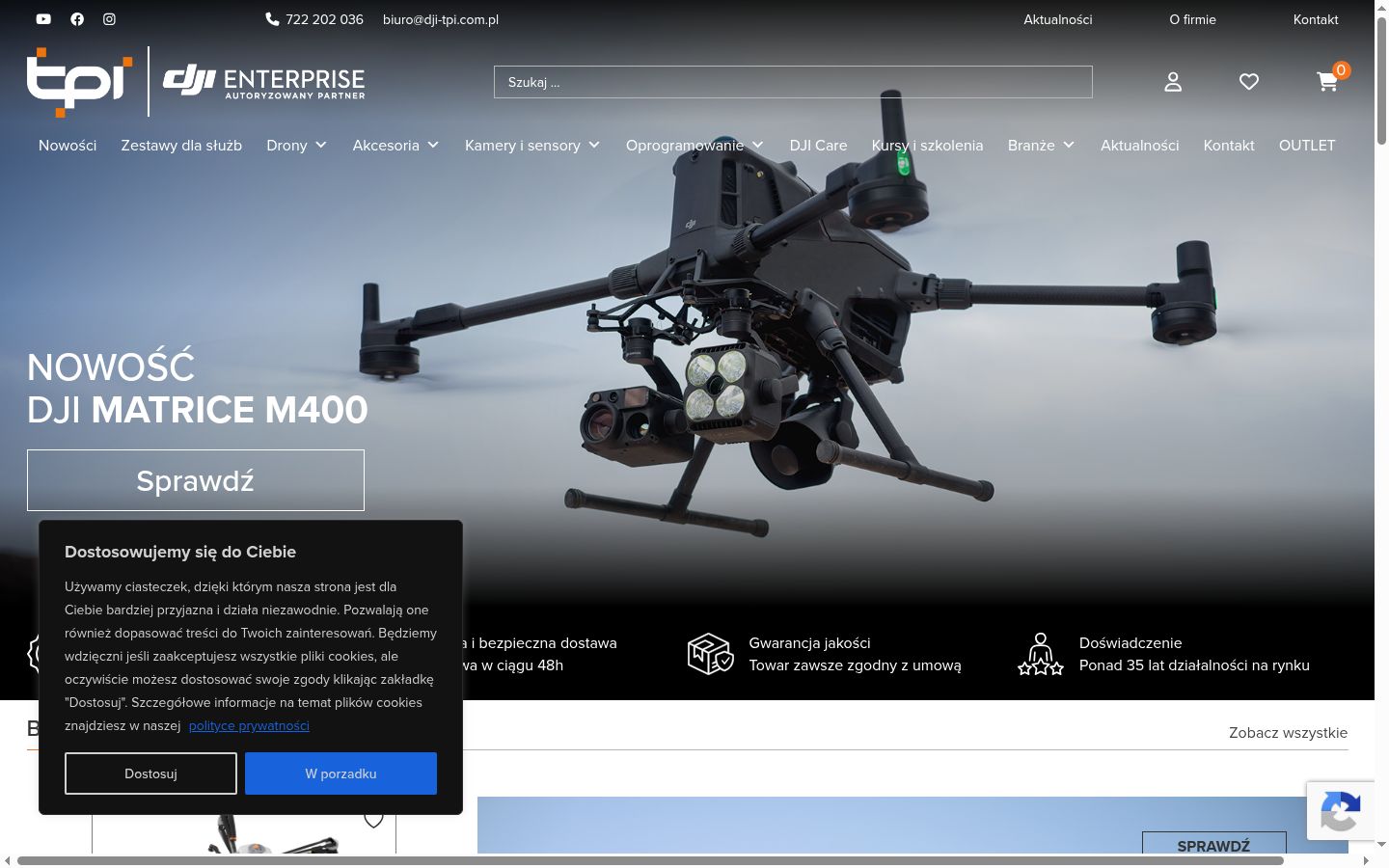Open the OUTLET menu item
Image resolution: width=1389 pixels, height=868 pixels.
1307,146
